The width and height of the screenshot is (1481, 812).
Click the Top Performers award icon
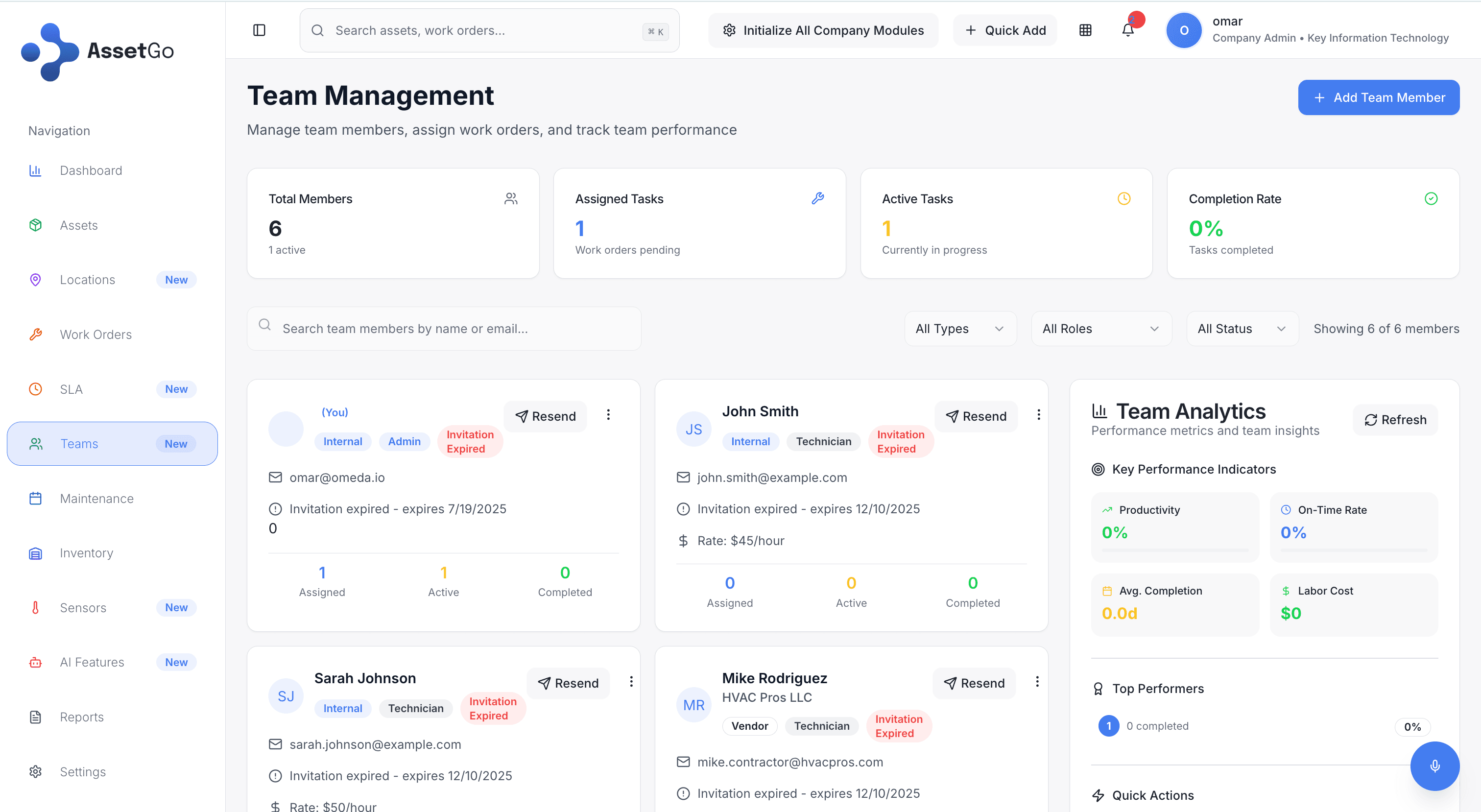(x=1098, y=689)
